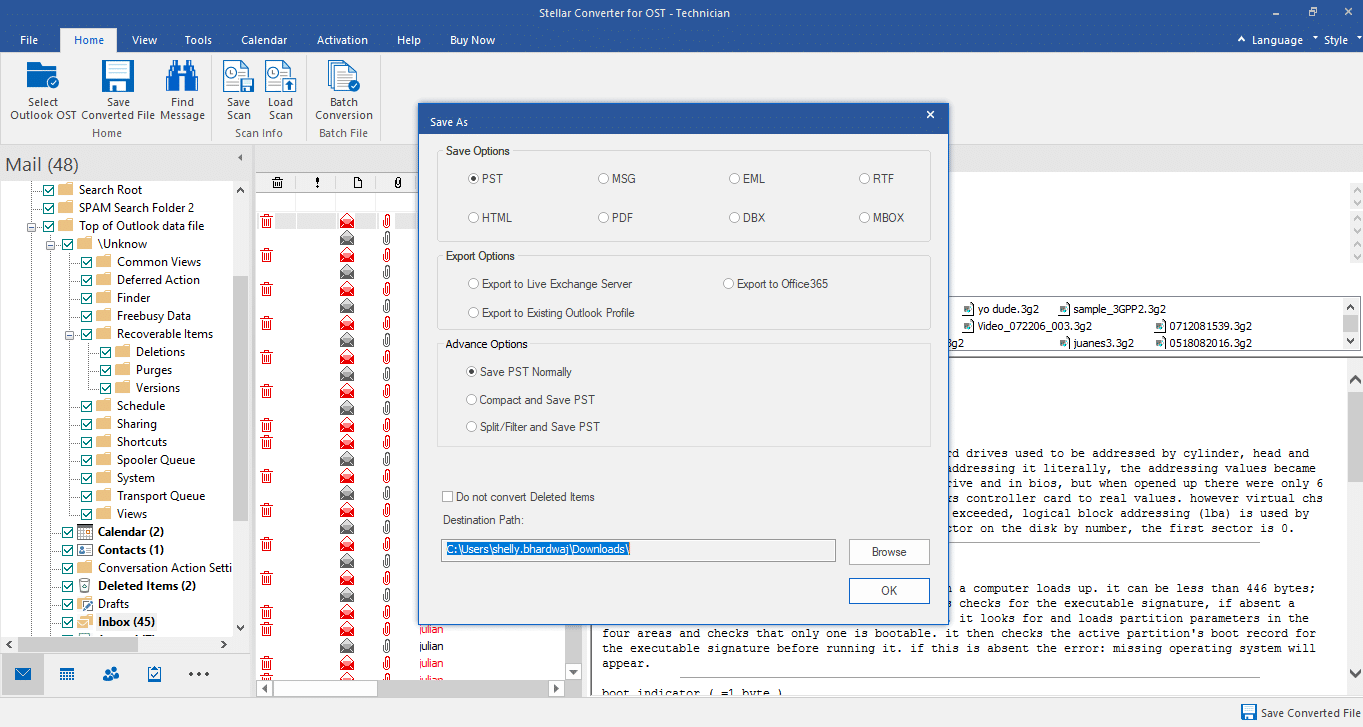Close the Save As dialog
The image size is (1363, 727).
point(931,115)
